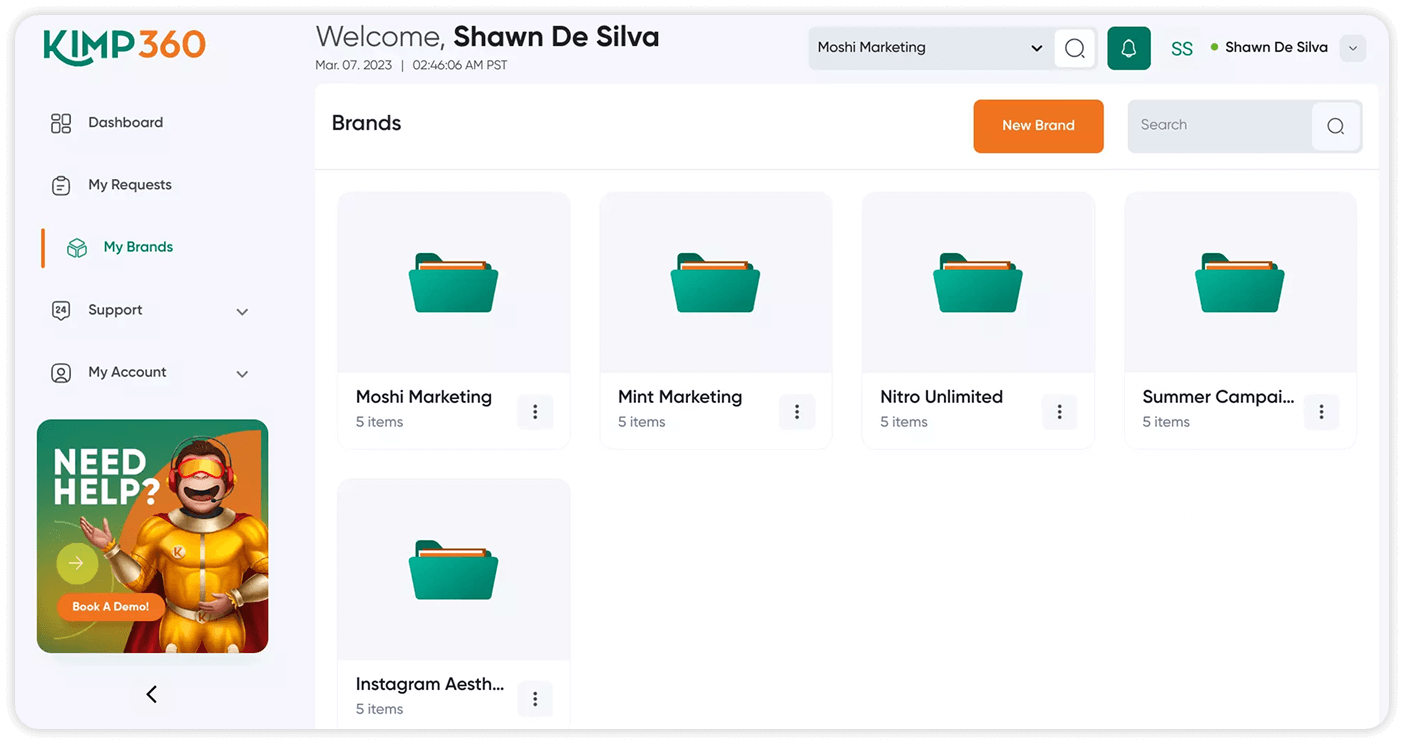This screenshot has width=1404, height=744.
Task: Open the Moshi Marketing three-dot menu
Action: pos(535,411)
